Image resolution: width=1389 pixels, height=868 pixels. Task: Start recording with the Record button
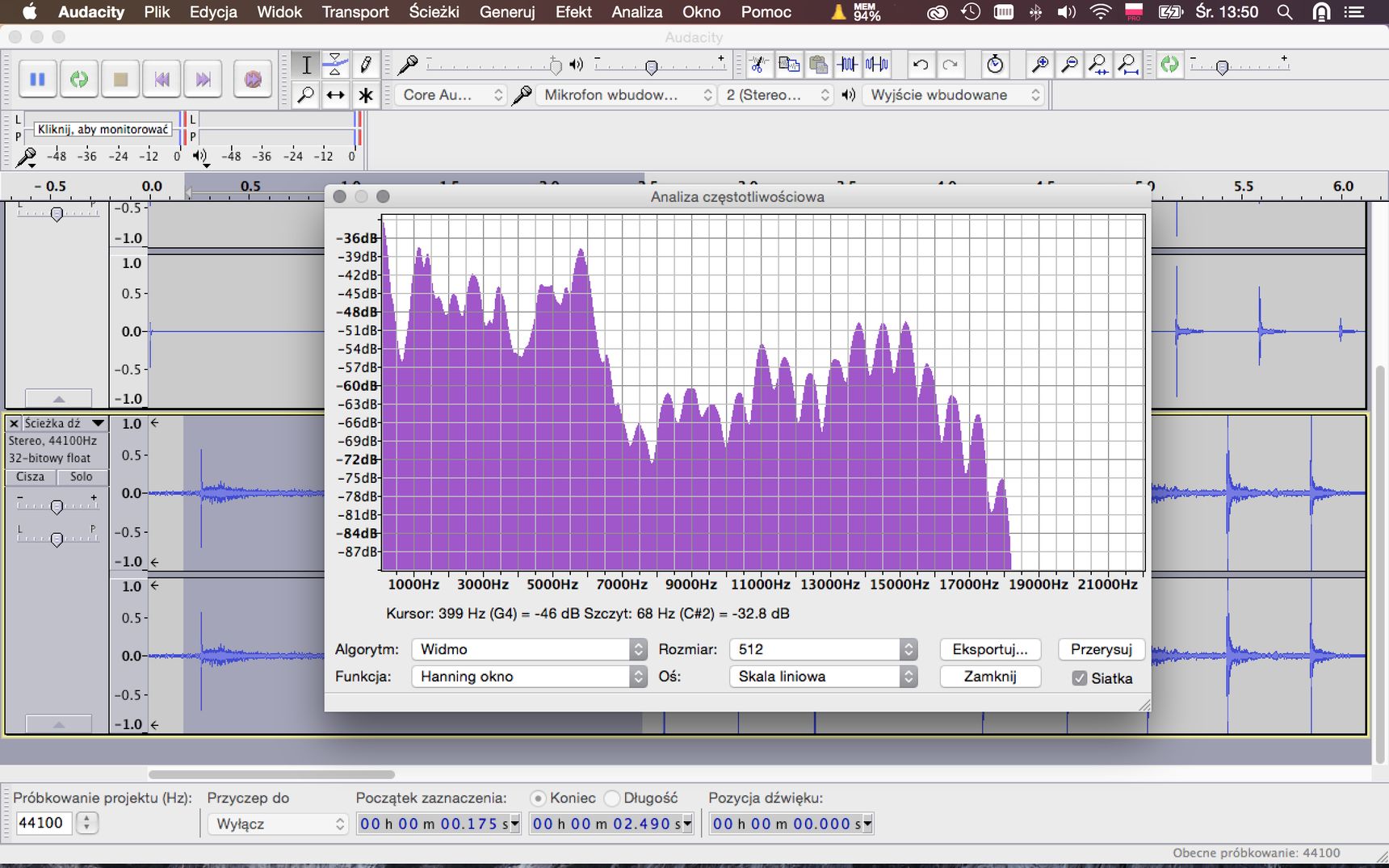pos(253,79)
